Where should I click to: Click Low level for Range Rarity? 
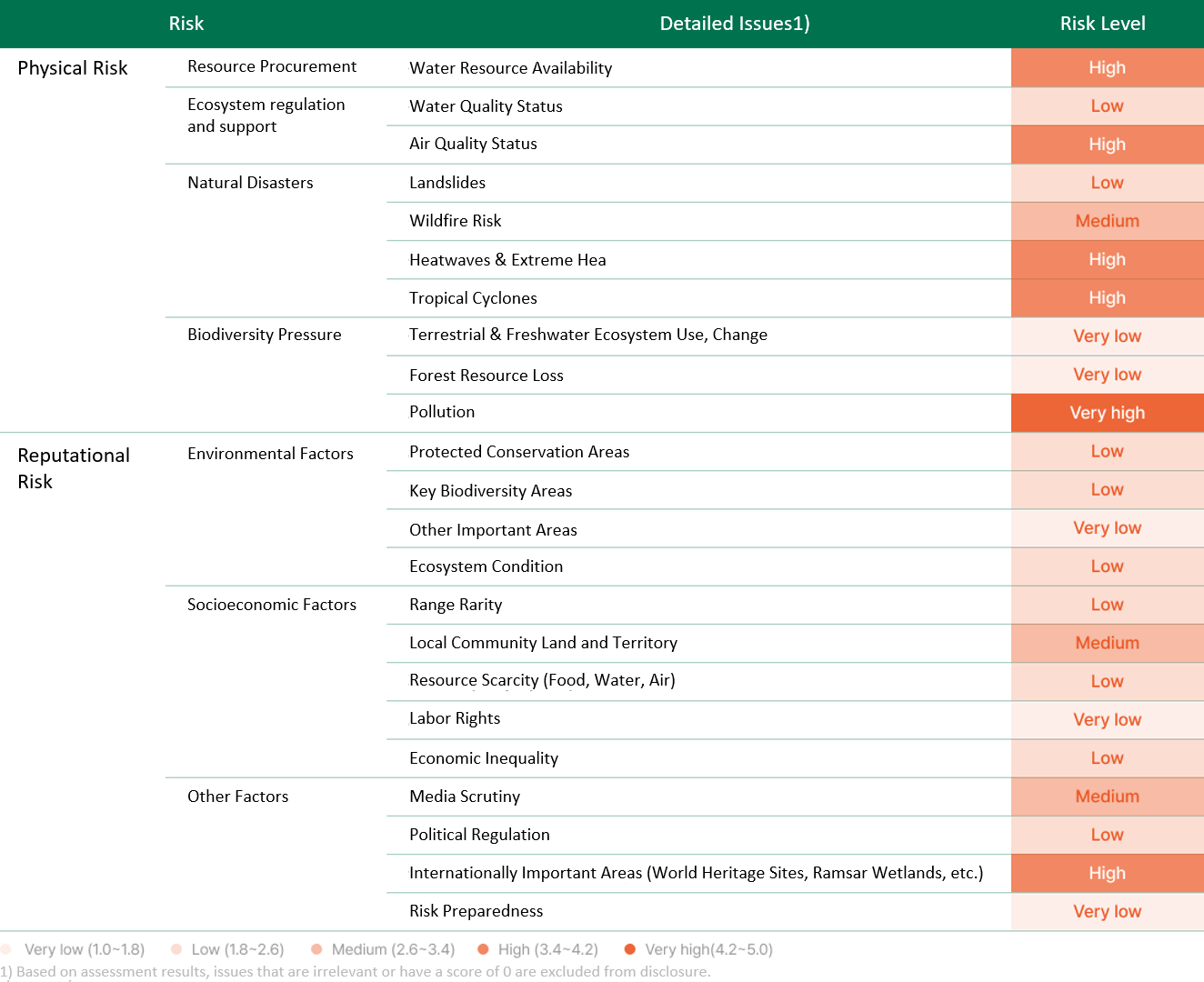click(x=1108, y=605)
